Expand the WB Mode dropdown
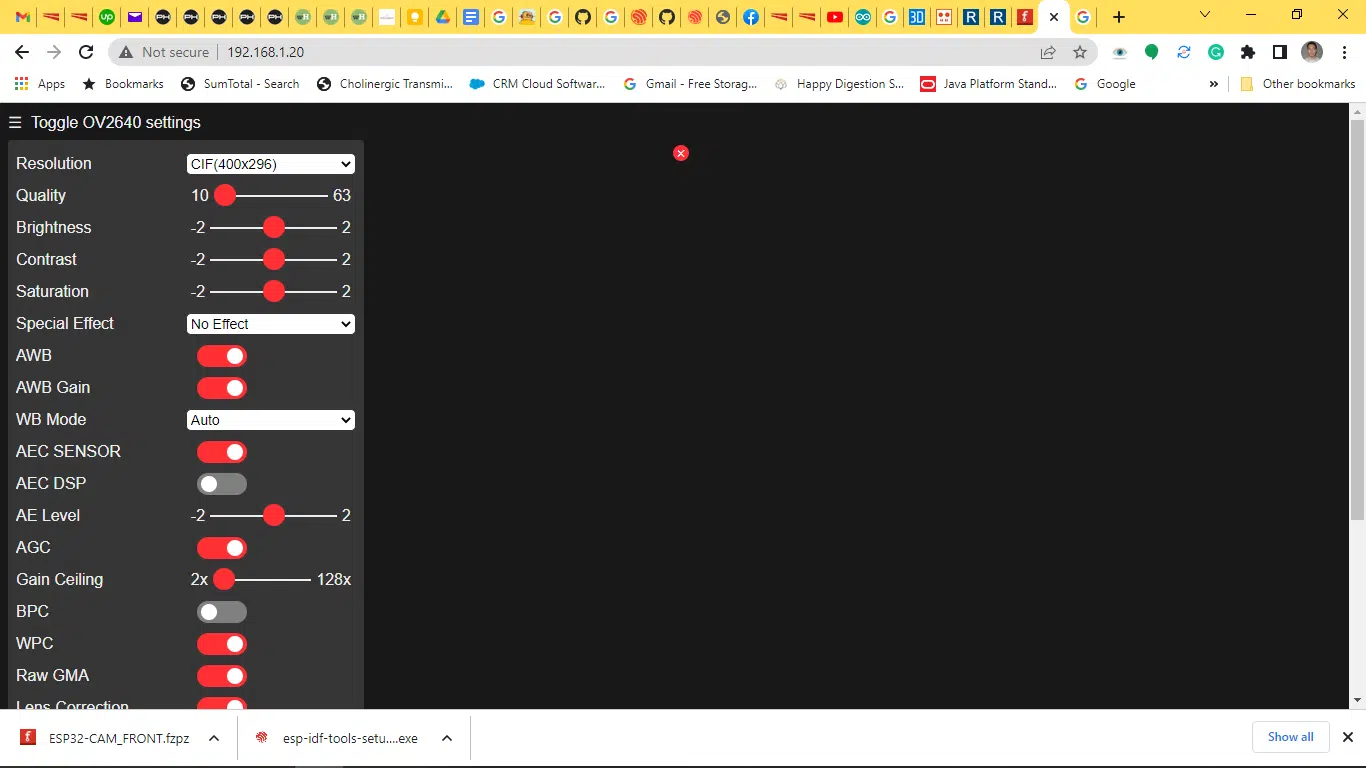The height and width of the screenshot is (768, 1366). point(271,420)
